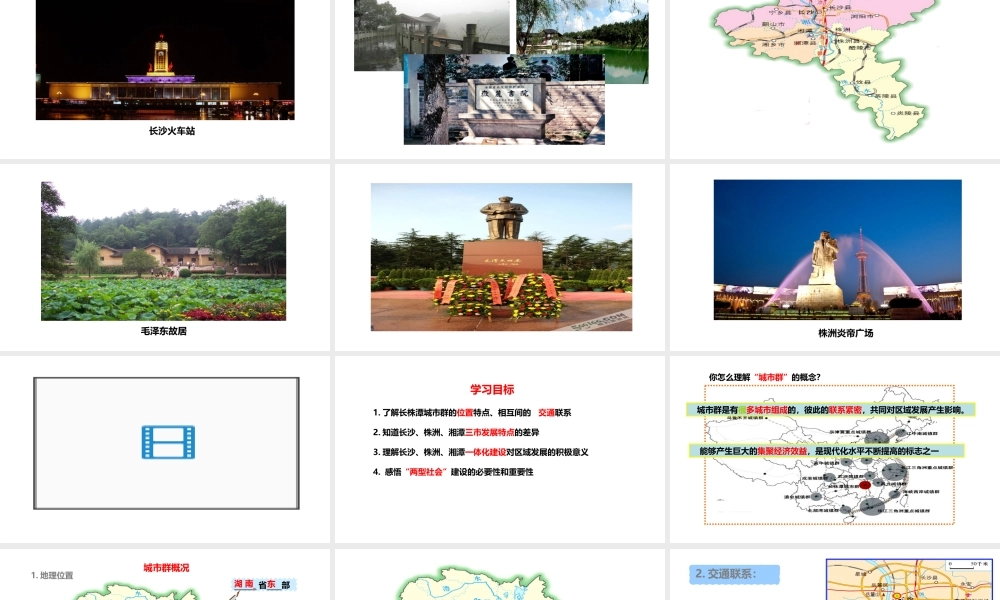Viewport: 1000px width, 600px height.
Task: Click the caption 毛泽东故居
Action: (x=164, y=331)
